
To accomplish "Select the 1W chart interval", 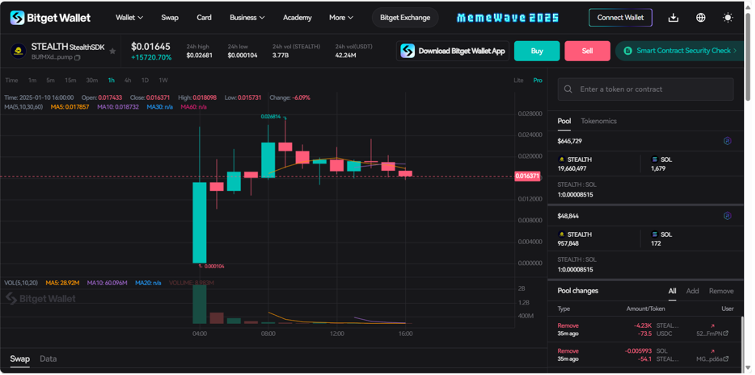I will (x=163, y=80).
